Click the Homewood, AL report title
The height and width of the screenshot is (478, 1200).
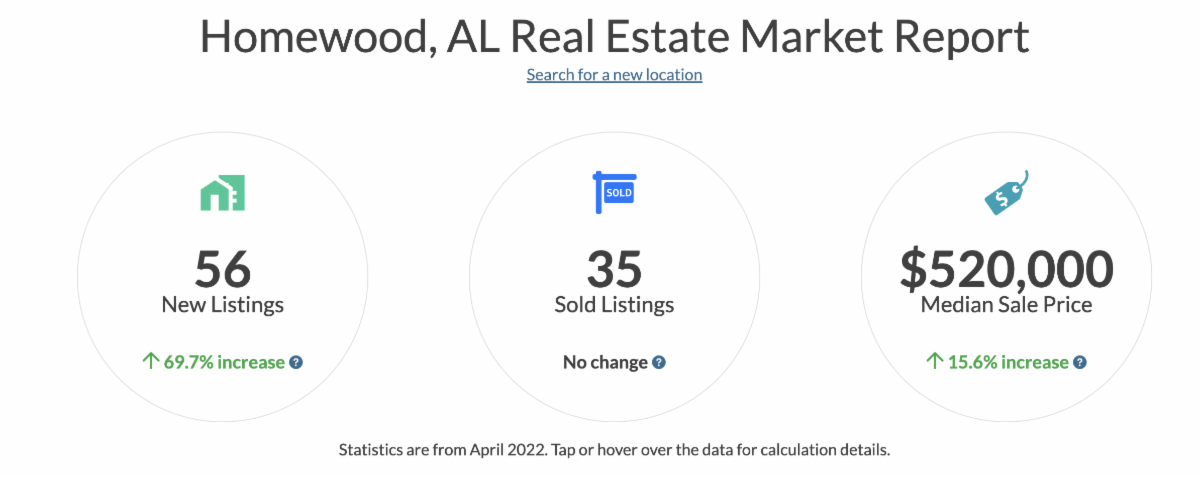pyautogui.click(x=614, y=36)
